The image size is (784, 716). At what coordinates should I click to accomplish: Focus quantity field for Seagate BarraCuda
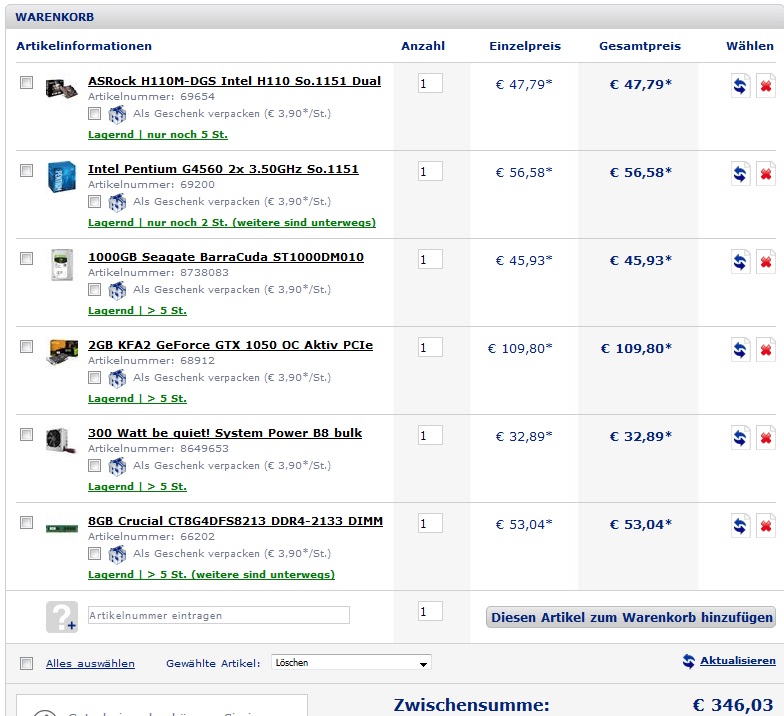point(430,260)
